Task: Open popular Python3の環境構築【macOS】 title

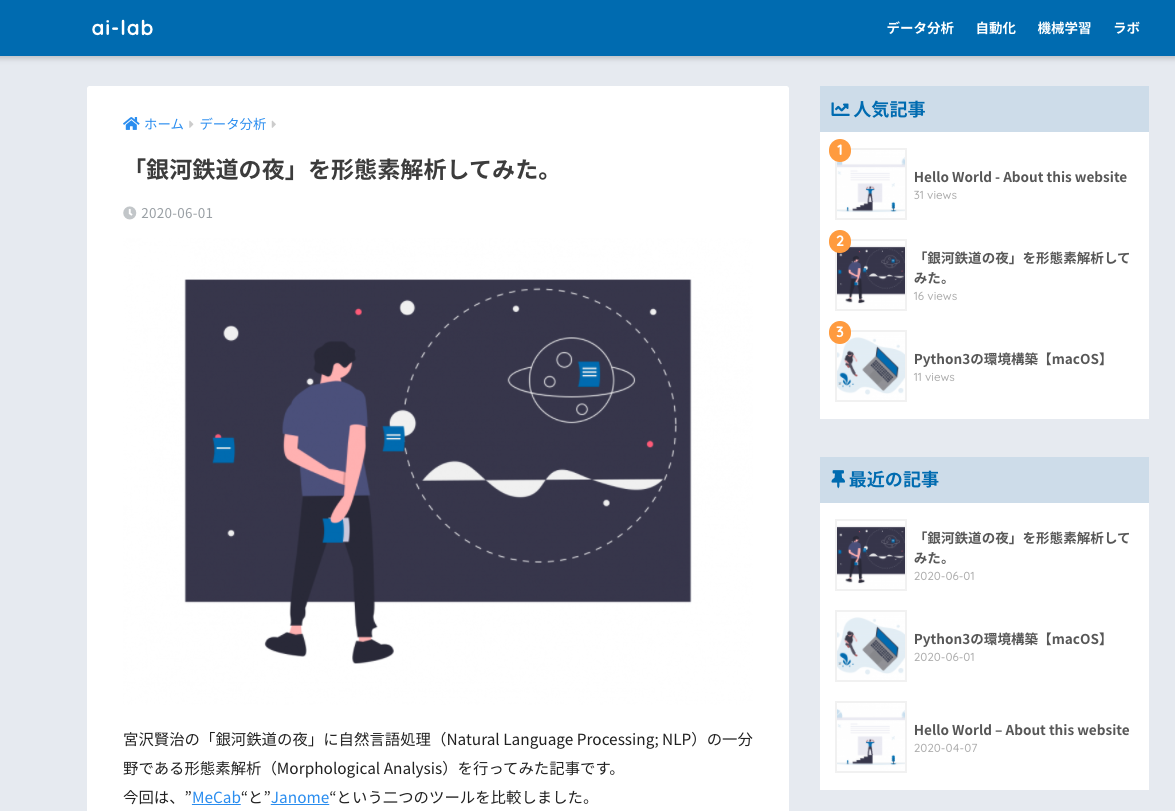Action: pos(1010,359)
